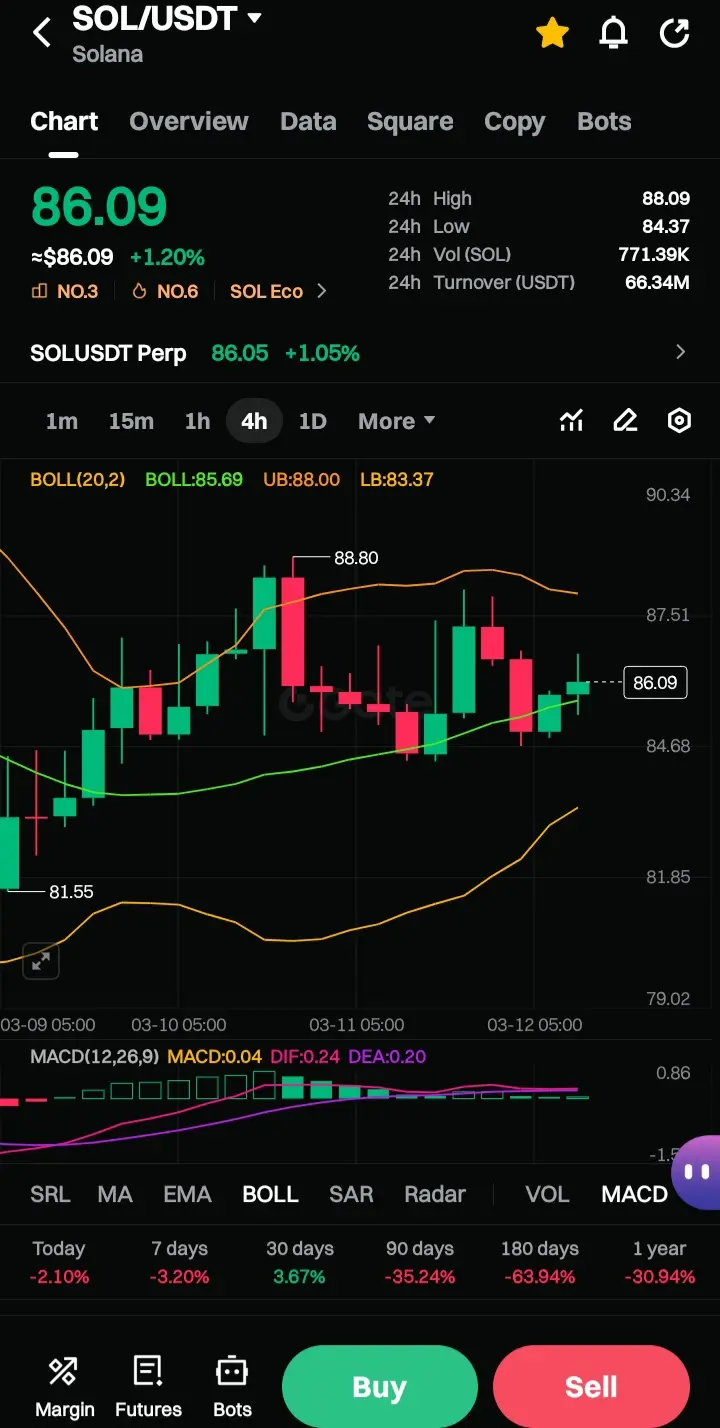The height and width of the screenshot is (1428, 720).
Task: Tap the NO.6 hot ranking tag
Action: pos(165,291)
